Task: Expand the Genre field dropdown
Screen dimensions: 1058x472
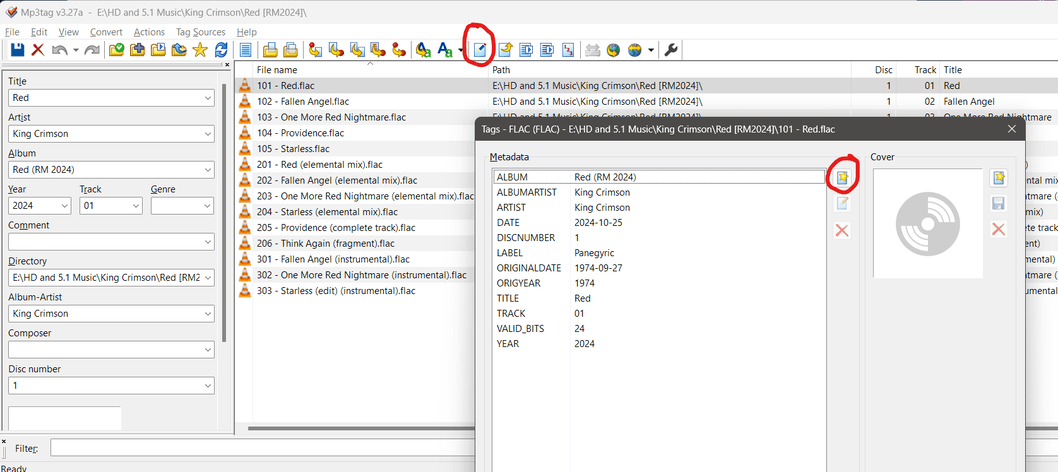Action: point(207,206)
